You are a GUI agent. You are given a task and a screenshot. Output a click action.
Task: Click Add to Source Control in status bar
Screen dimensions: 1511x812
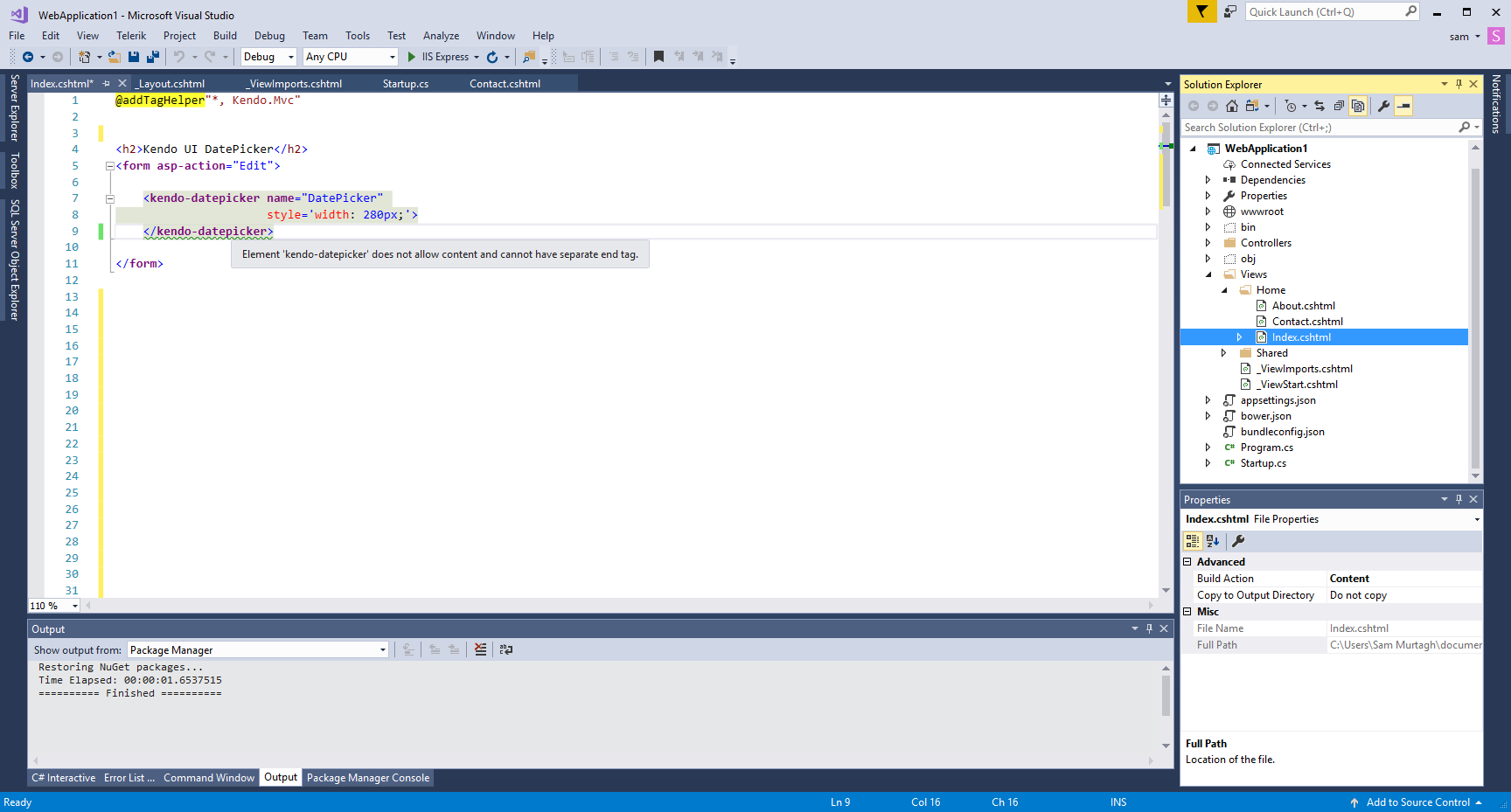(x=1417, y=802)
